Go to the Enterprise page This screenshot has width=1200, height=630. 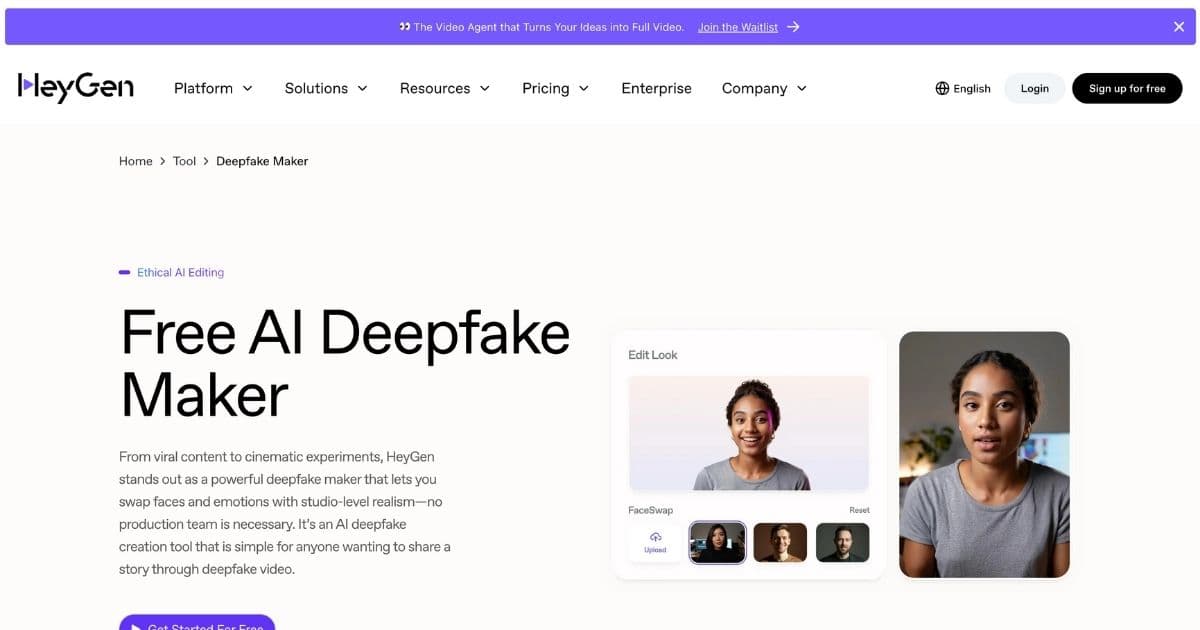(x=656, y=88)
